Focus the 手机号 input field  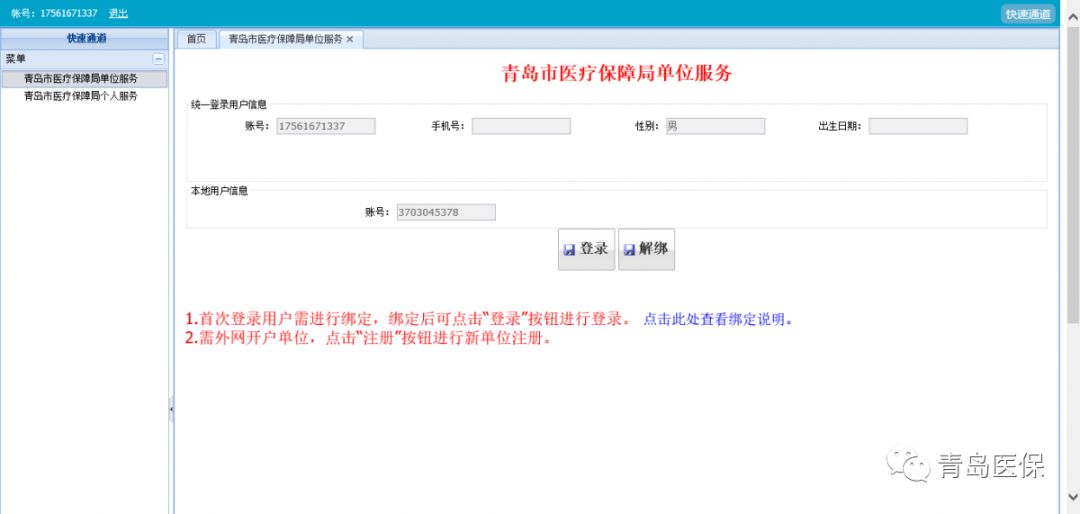coord(521,126)
